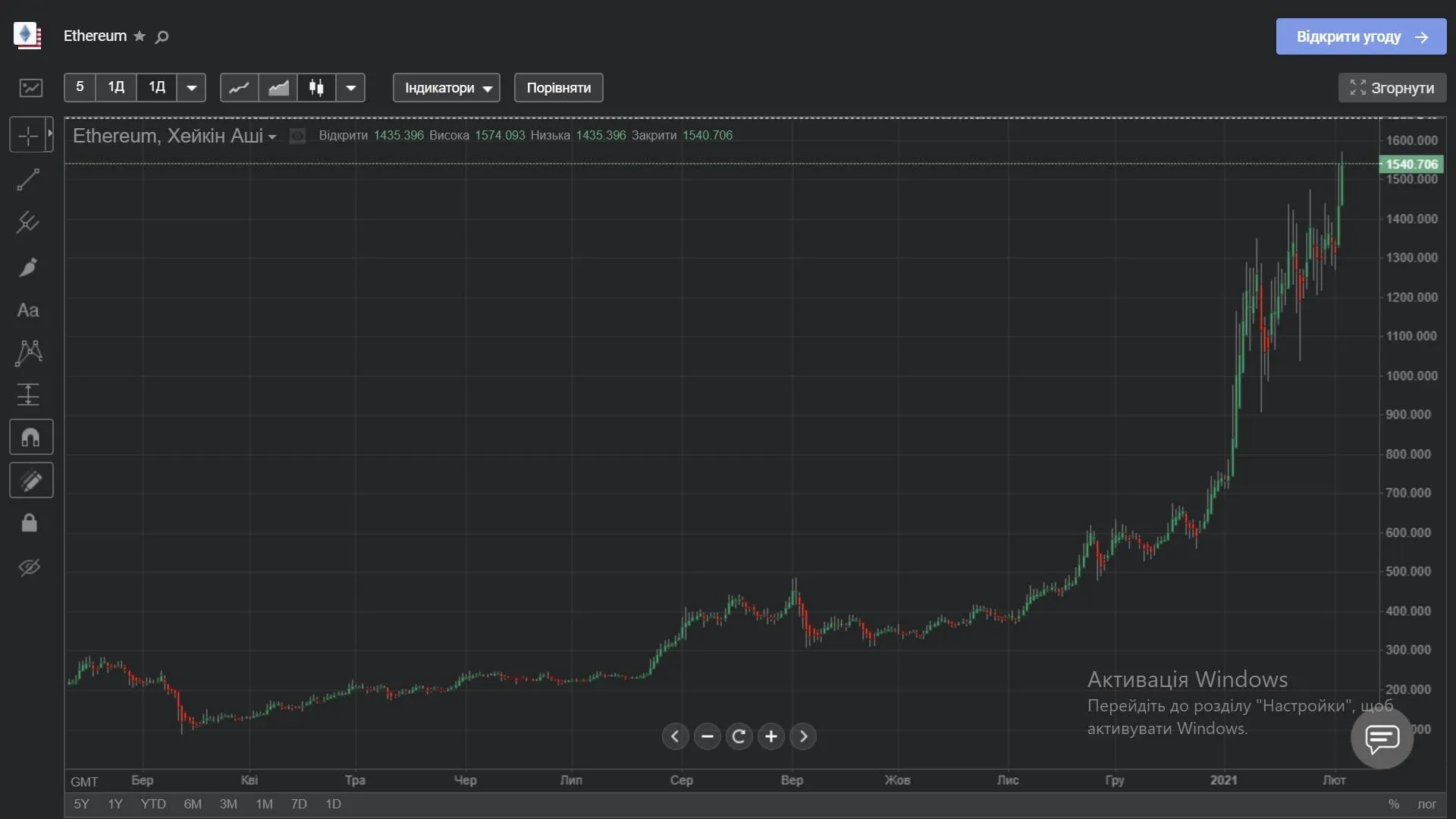Click the Сер month label on time axis
The height and width of the screenshot is (819, 1456).
pyautogui.click(x=681, y=780)
